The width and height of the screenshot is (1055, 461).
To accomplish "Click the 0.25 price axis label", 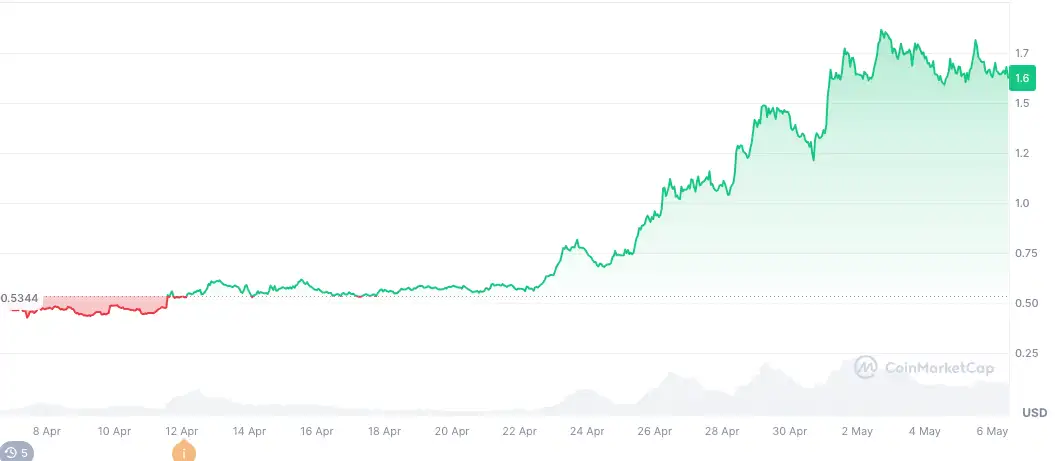I will coord(1025,353).
